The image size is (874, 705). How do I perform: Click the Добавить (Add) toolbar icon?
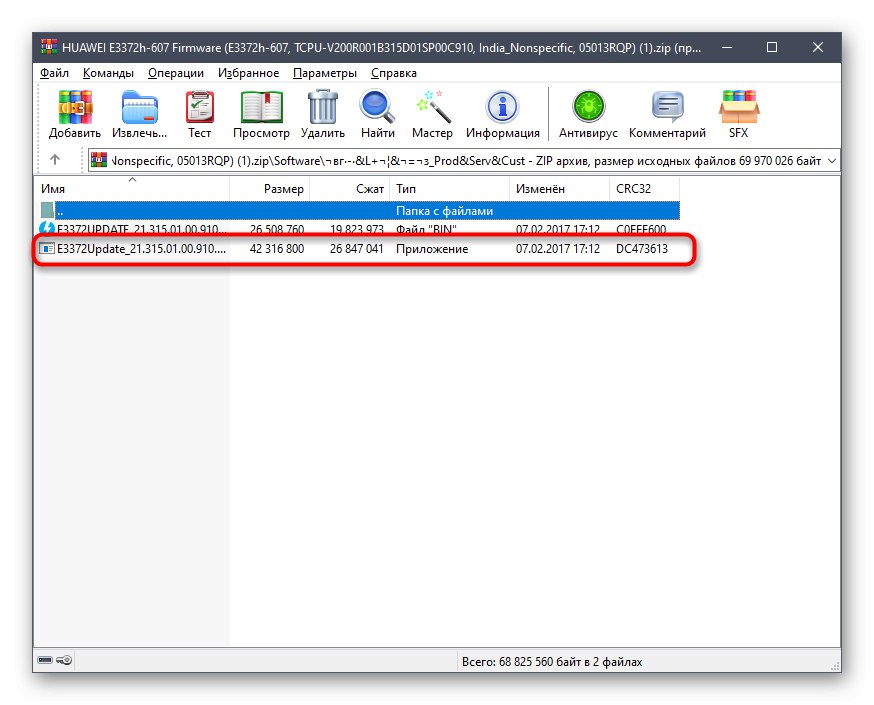point(75,106)
